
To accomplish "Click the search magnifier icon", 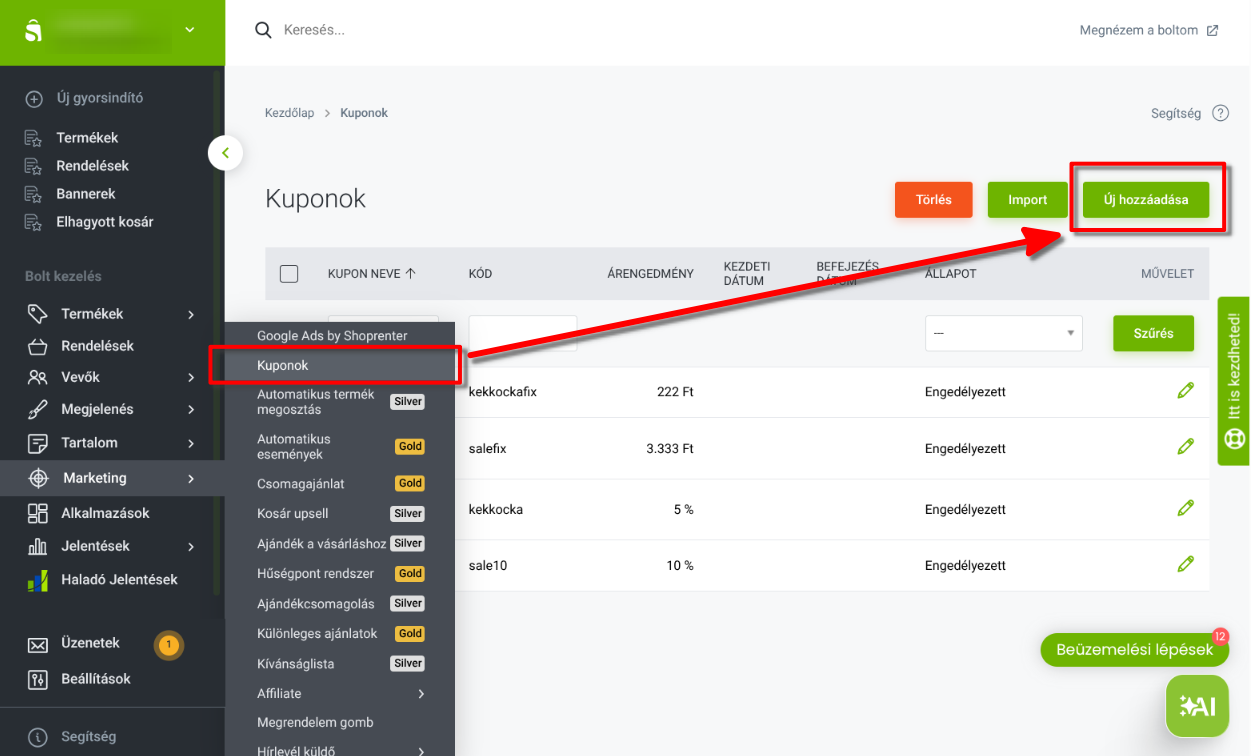I will 264,30.
